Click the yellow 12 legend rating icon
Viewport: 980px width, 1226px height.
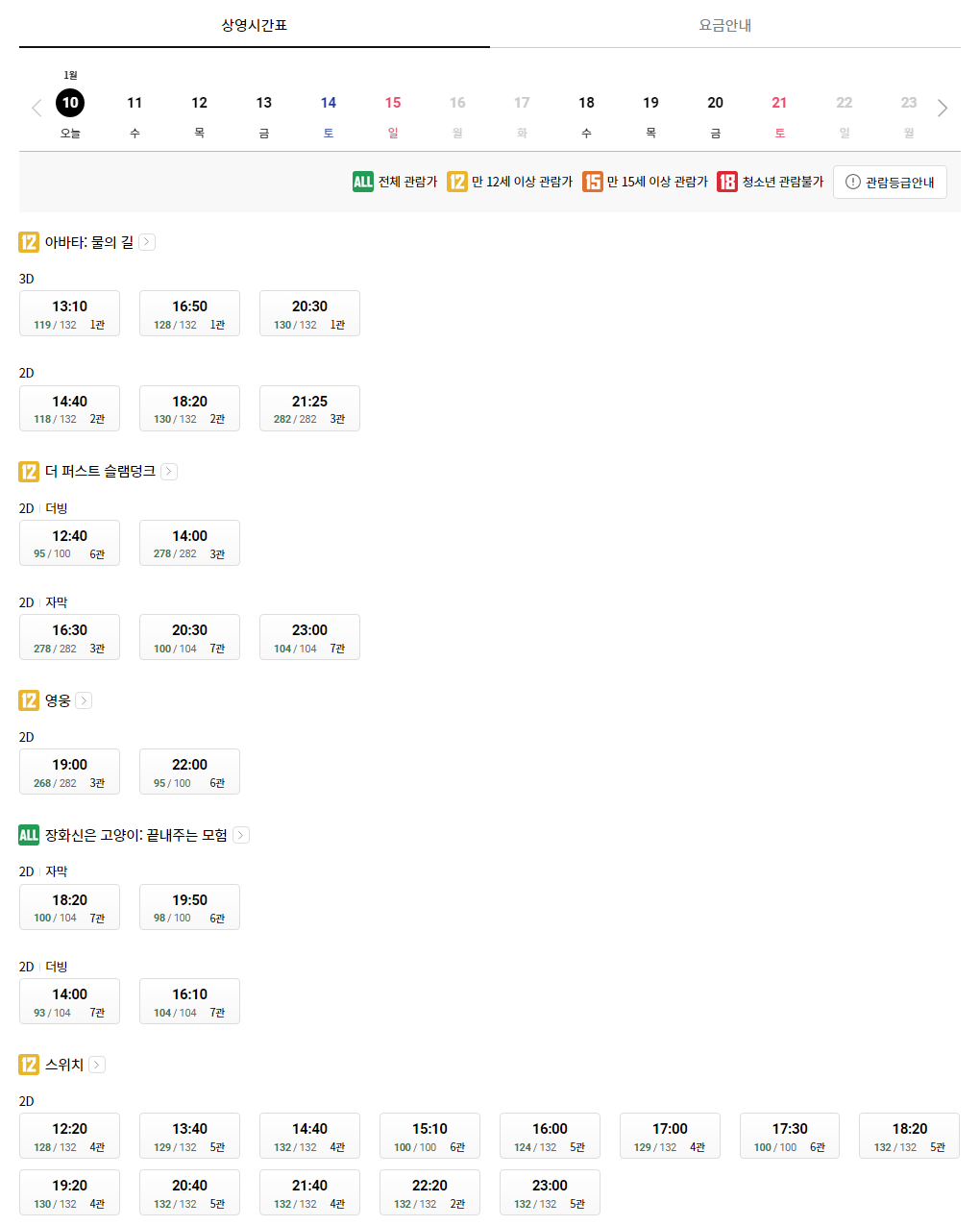tap(457, 182)
